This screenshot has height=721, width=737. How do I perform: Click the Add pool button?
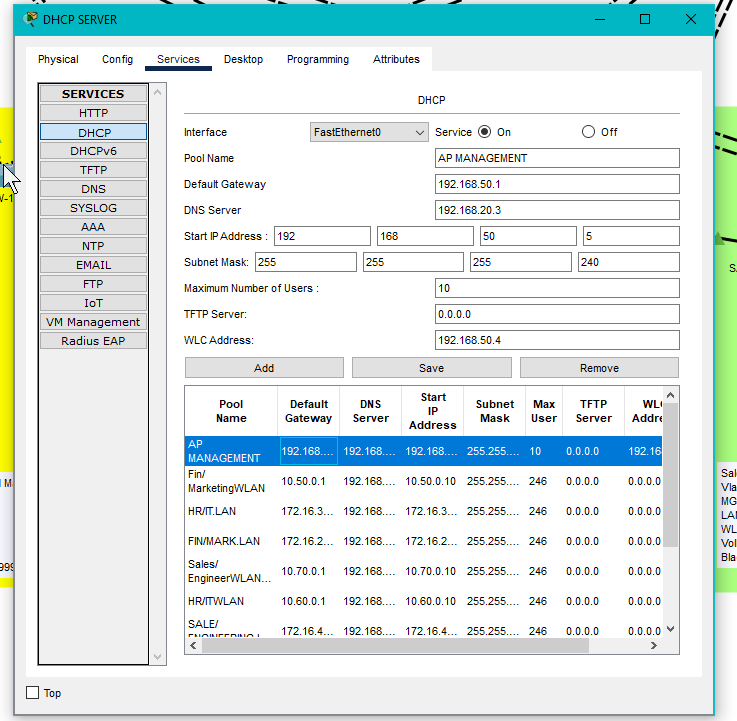(264, 368)
